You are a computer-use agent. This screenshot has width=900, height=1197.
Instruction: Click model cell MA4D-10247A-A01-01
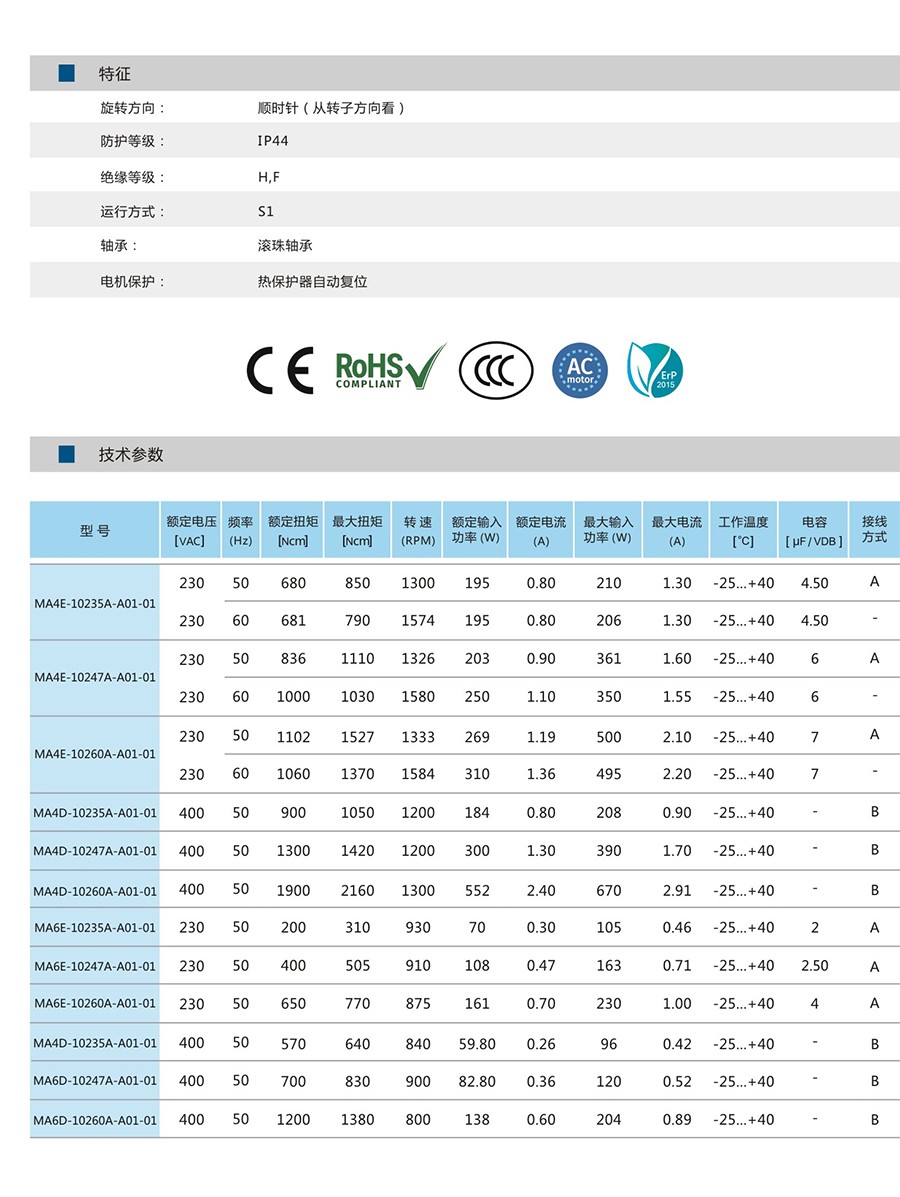click(x=95, y=850)
